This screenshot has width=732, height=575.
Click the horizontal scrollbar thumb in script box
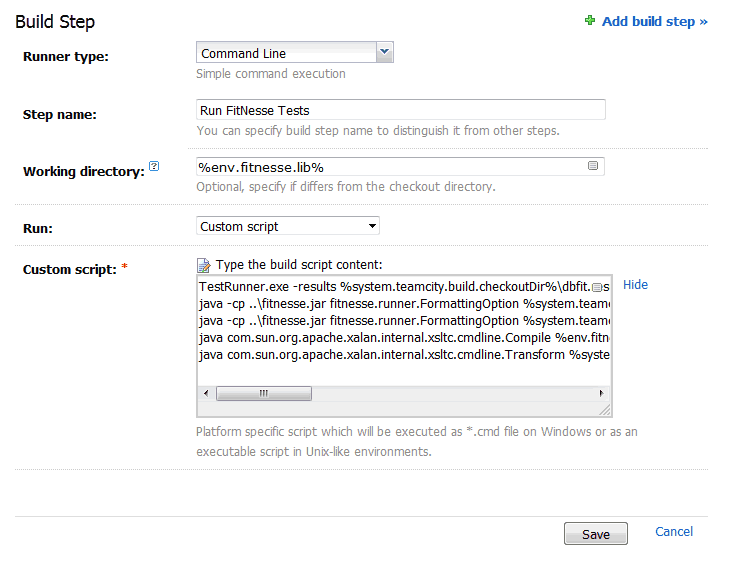(x=264, y=394)
